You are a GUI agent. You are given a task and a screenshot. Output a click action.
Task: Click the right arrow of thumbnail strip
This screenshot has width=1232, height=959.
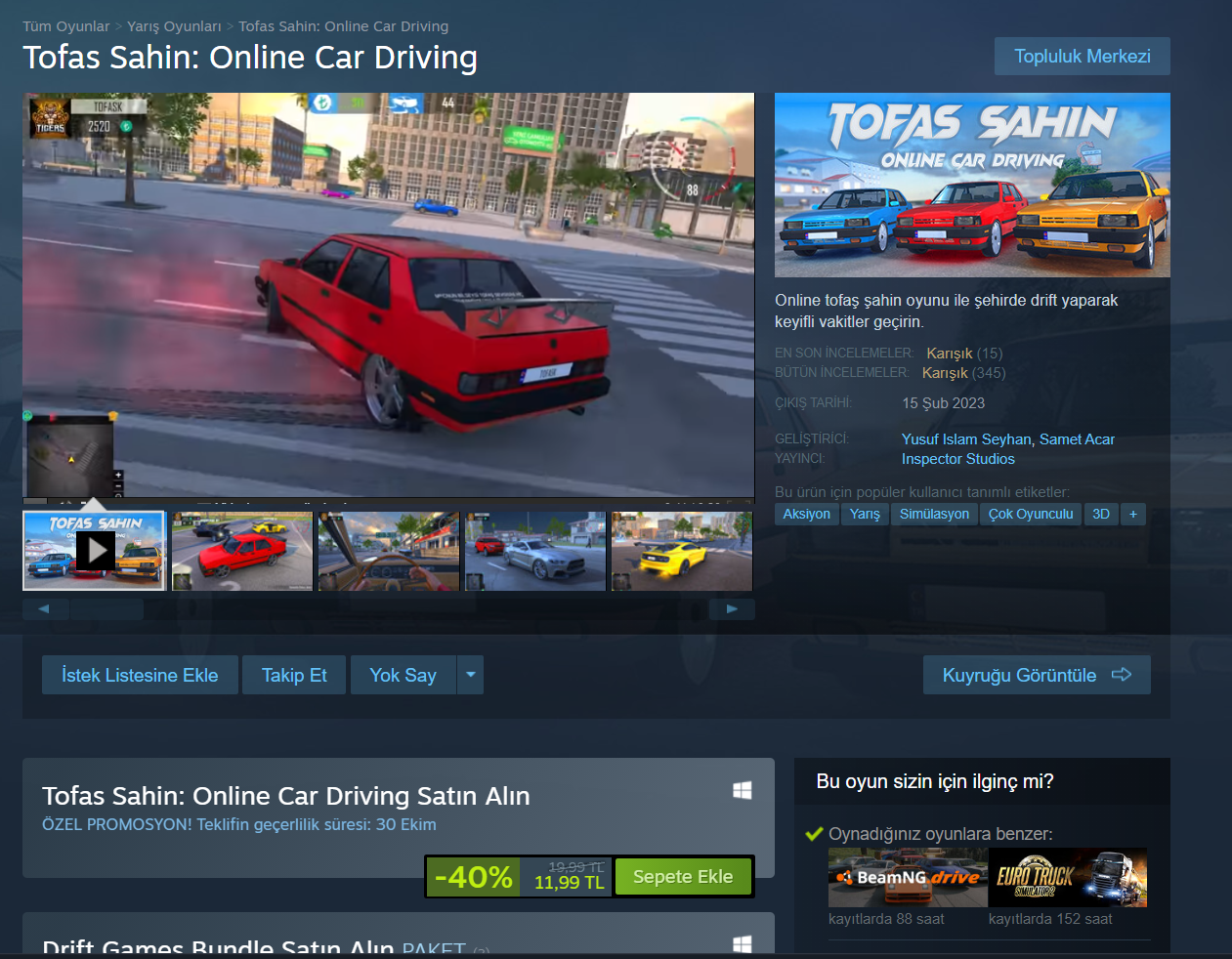(732, 609)
